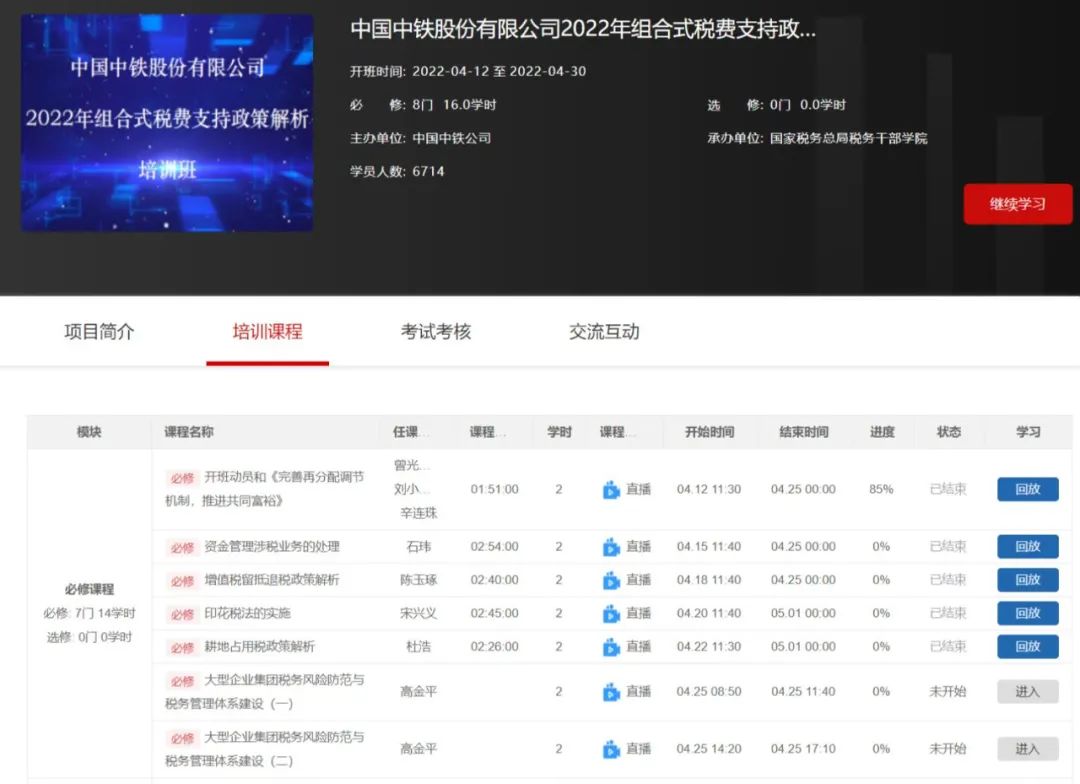Click the 直播 live icon for 开班动员 course
Image resolution: width=1080 pixels, height=784 pixels.
(x=613, y=489)
